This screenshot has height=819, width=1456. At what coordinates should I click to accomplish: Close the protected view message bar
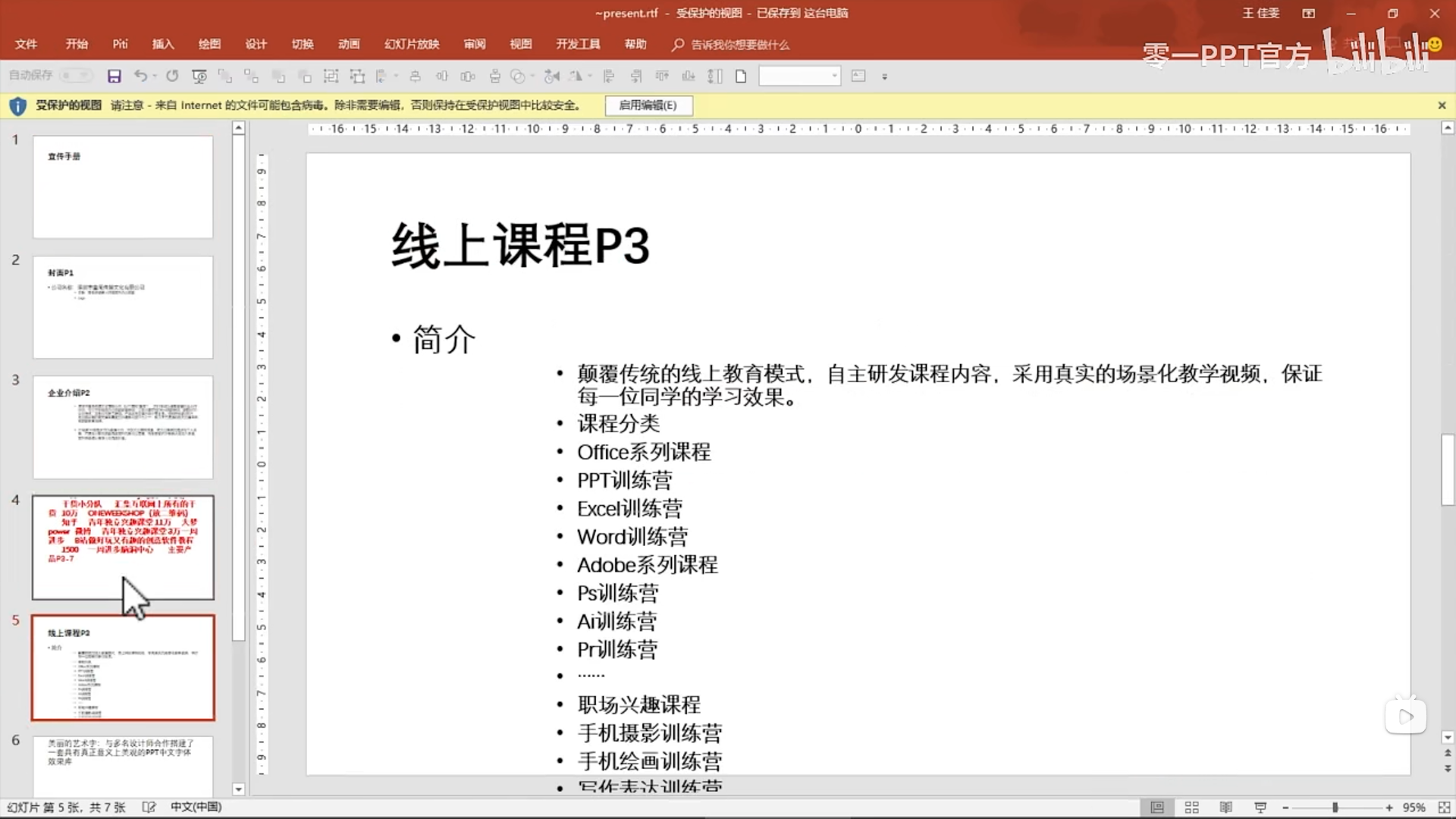pos(1442,105)
